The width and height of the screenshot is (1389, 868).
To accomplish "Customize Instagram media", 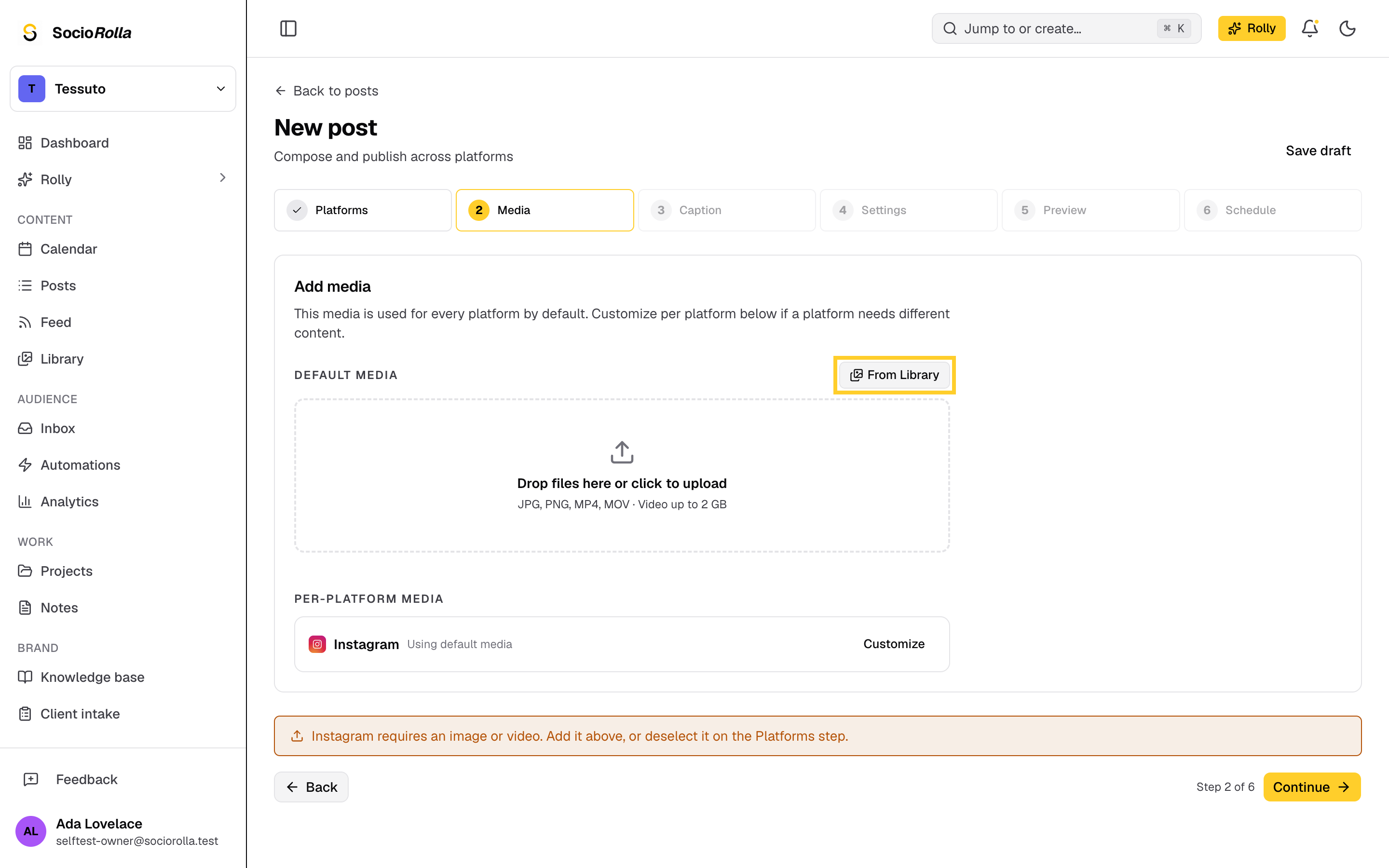I will pyautogui.click(x=894, y=644).
